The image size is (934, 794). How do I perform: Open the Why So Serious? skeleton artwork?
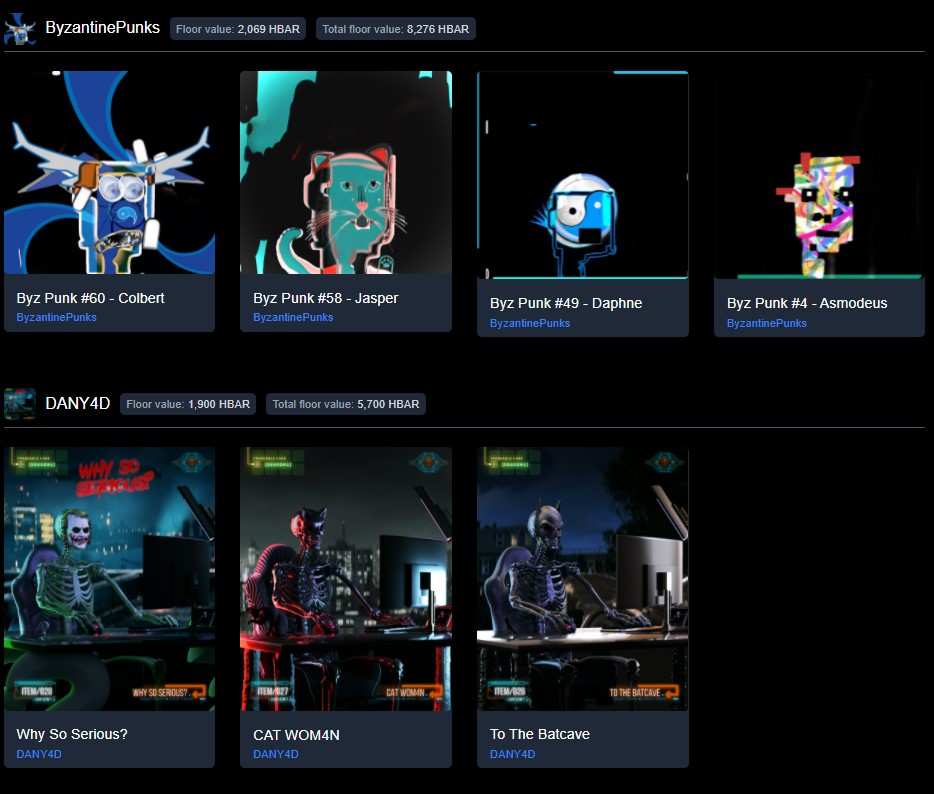click(110, 579)
